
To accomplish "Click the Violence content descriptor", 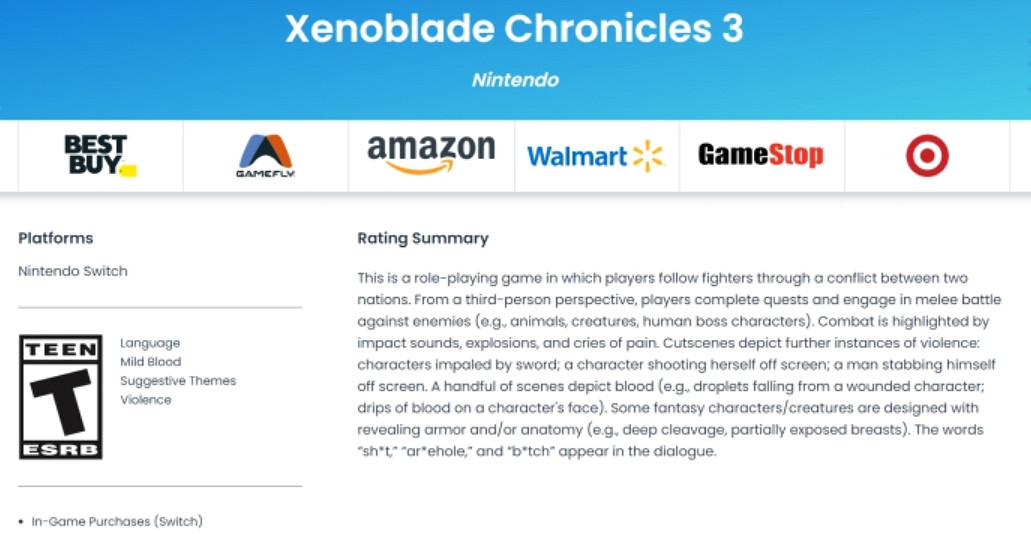I will coord(146,400).
